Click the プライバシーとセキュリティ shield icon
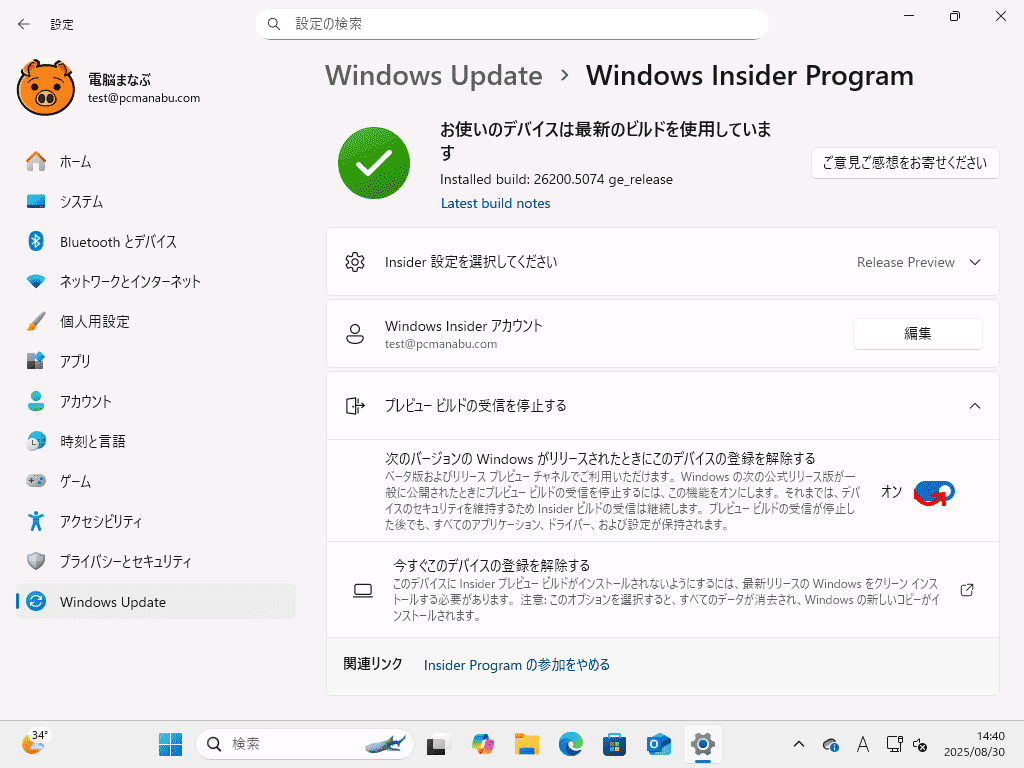The width and height of the screenshot is (1024, 768). 36,561
